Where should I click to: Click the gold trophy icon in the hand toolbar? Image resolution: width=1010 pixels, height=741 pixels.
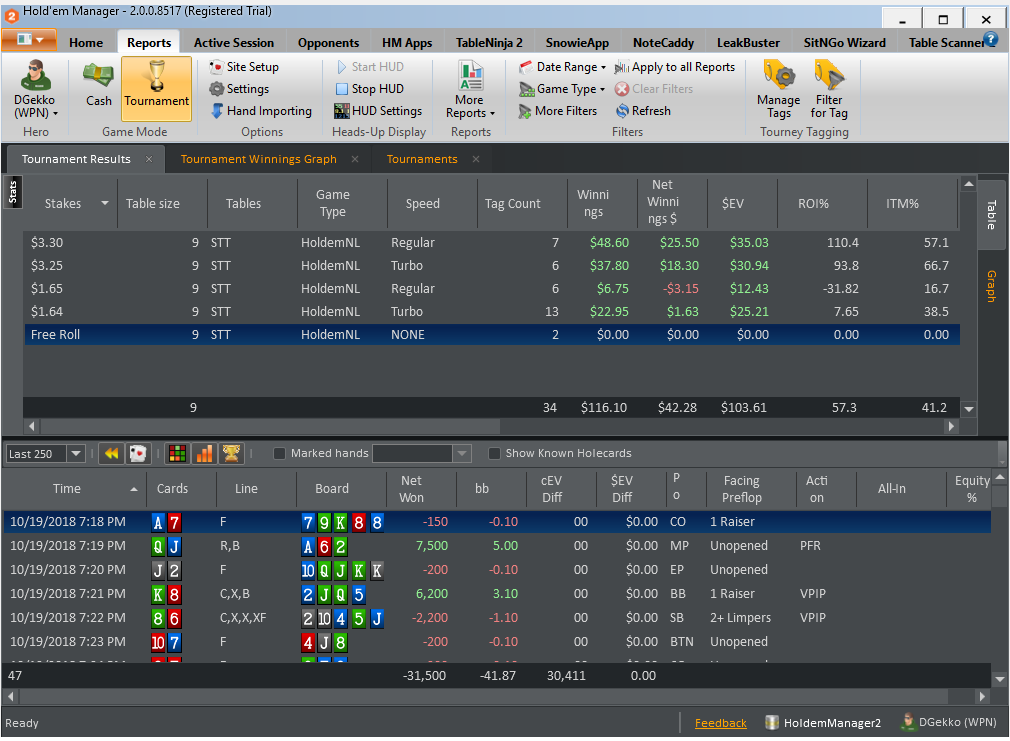[231, 454]
